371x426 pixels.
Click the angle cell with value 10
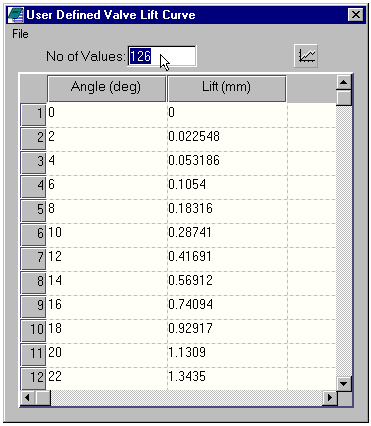click(107, 234)
